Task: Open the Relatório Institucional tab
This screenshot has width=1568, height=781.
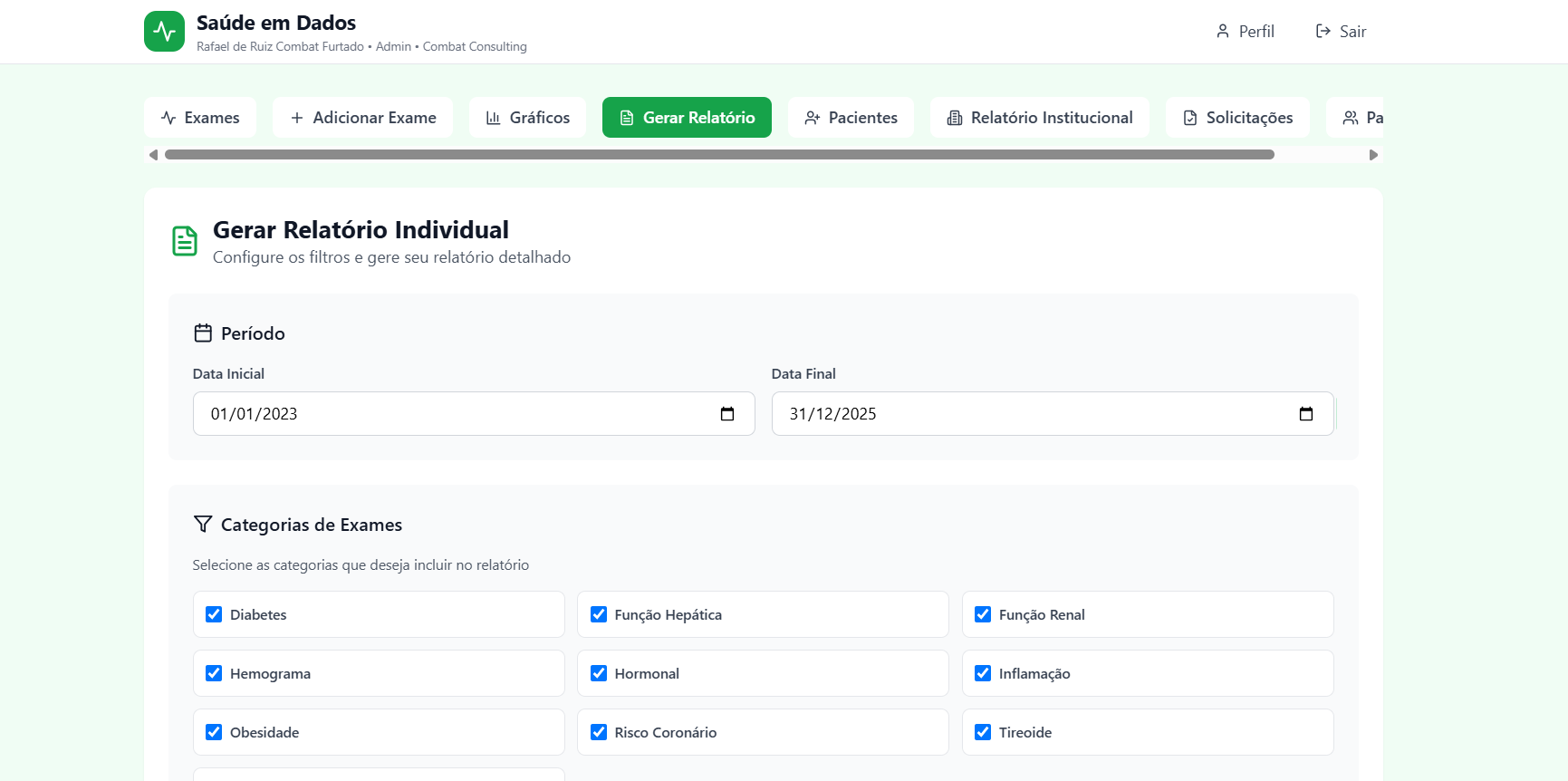Action: click(x=1039, y=118)
